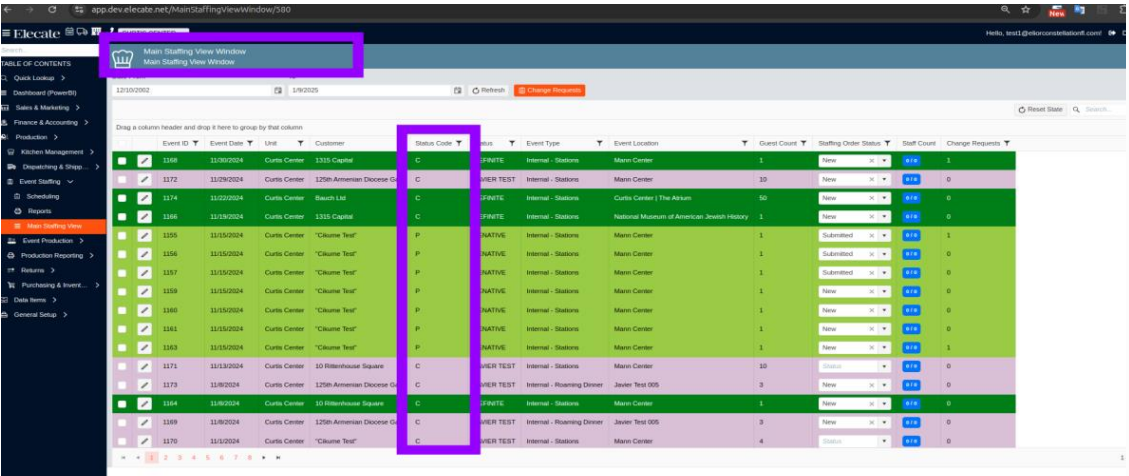The width and height of the screenshot is (1129, 476).
Task: Click the logout icon beside greeting
Action: (1112, 33)
